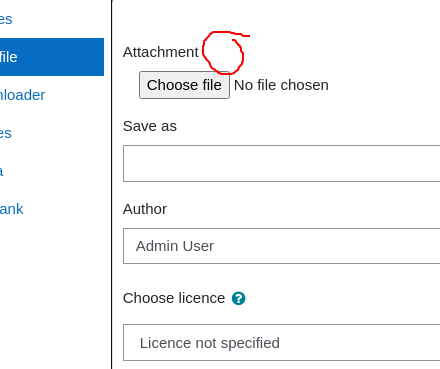The width and height of the screenshot is (440, 369).
Task: Click inside the red hand-drawn circle
Action: click(223, 53)
